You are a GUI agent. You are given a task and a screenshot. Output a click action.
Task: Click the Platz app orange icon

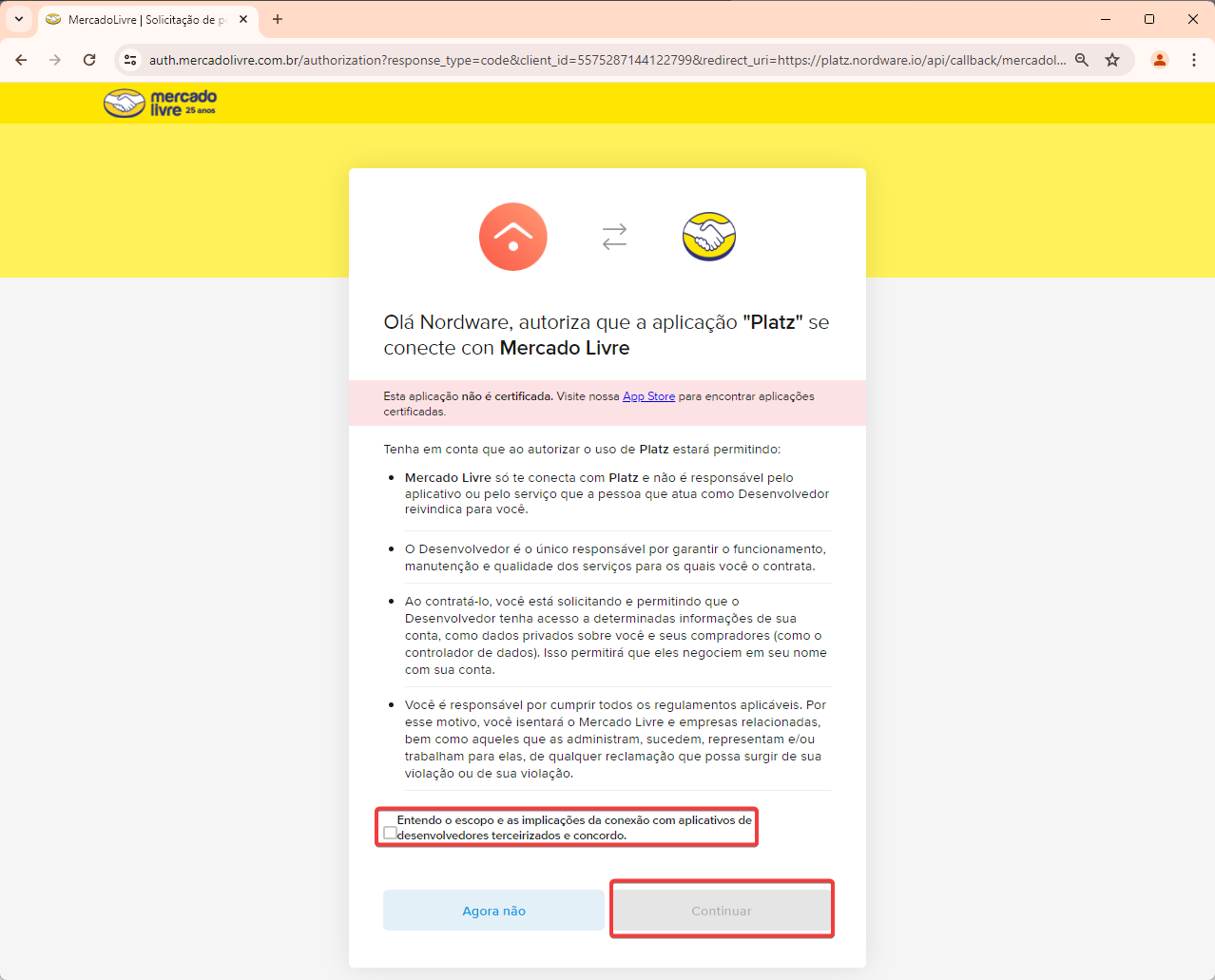pos(513,237)
